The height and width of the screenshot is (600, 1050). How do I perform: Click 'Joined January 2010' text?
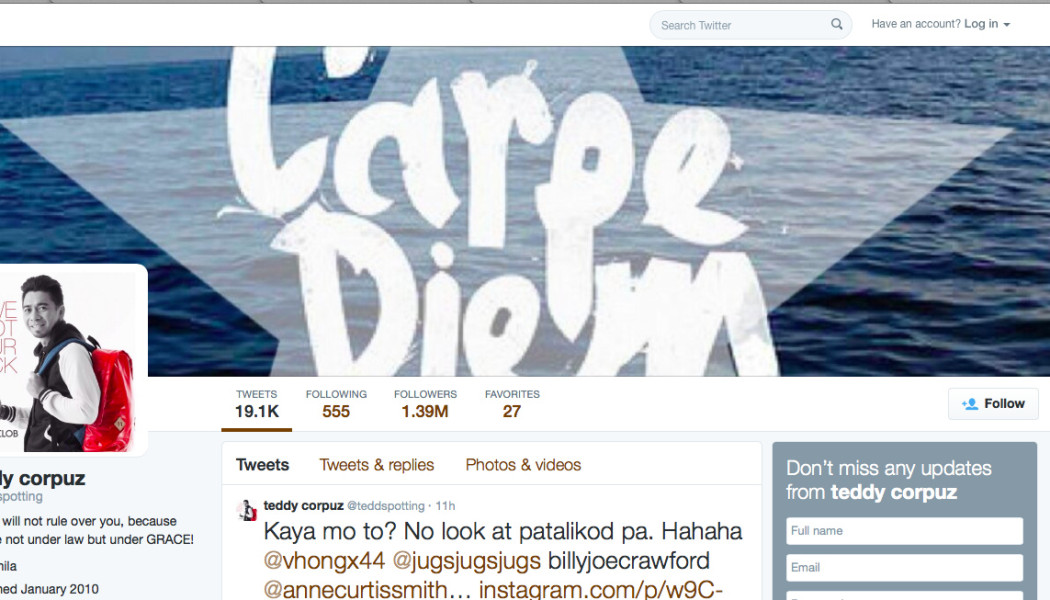click(50, 589)
